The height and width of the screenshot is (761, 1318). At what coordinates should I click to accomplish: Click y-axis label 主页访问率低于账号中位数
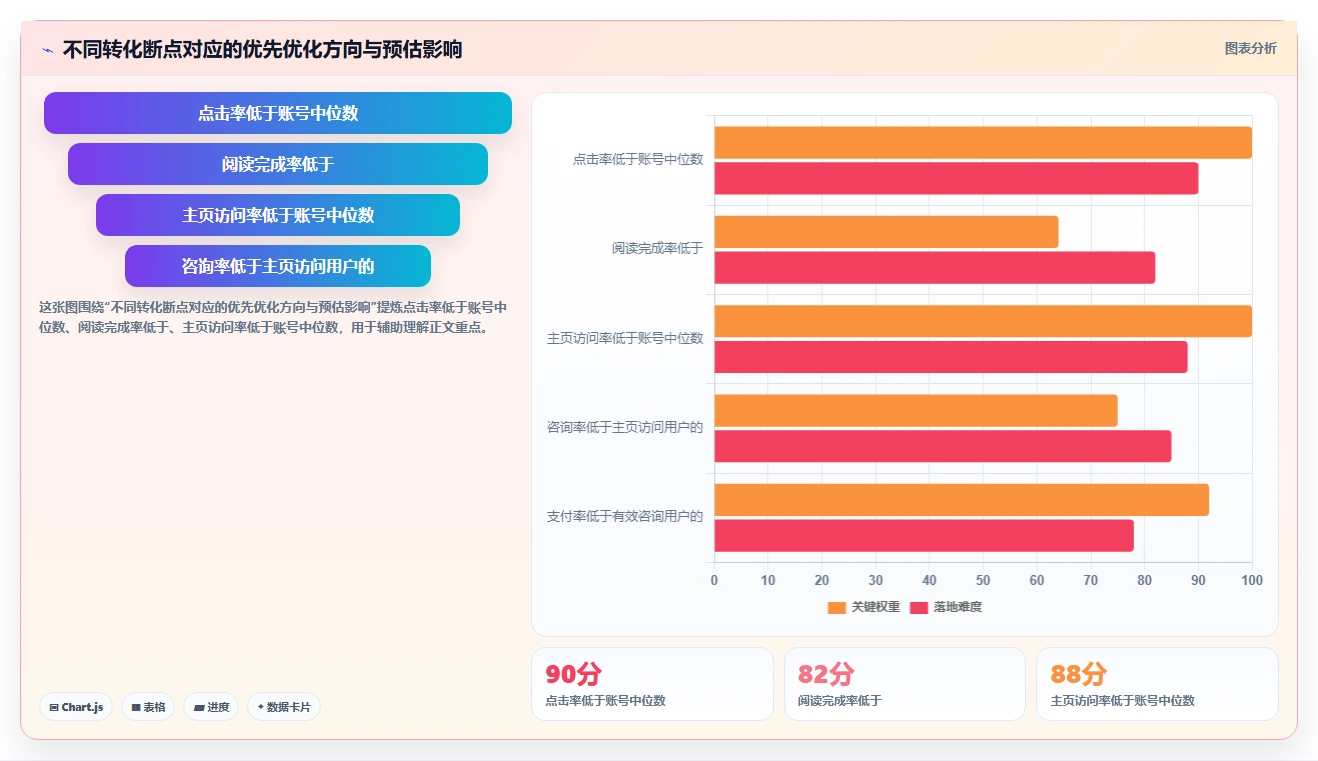(625, 338)
